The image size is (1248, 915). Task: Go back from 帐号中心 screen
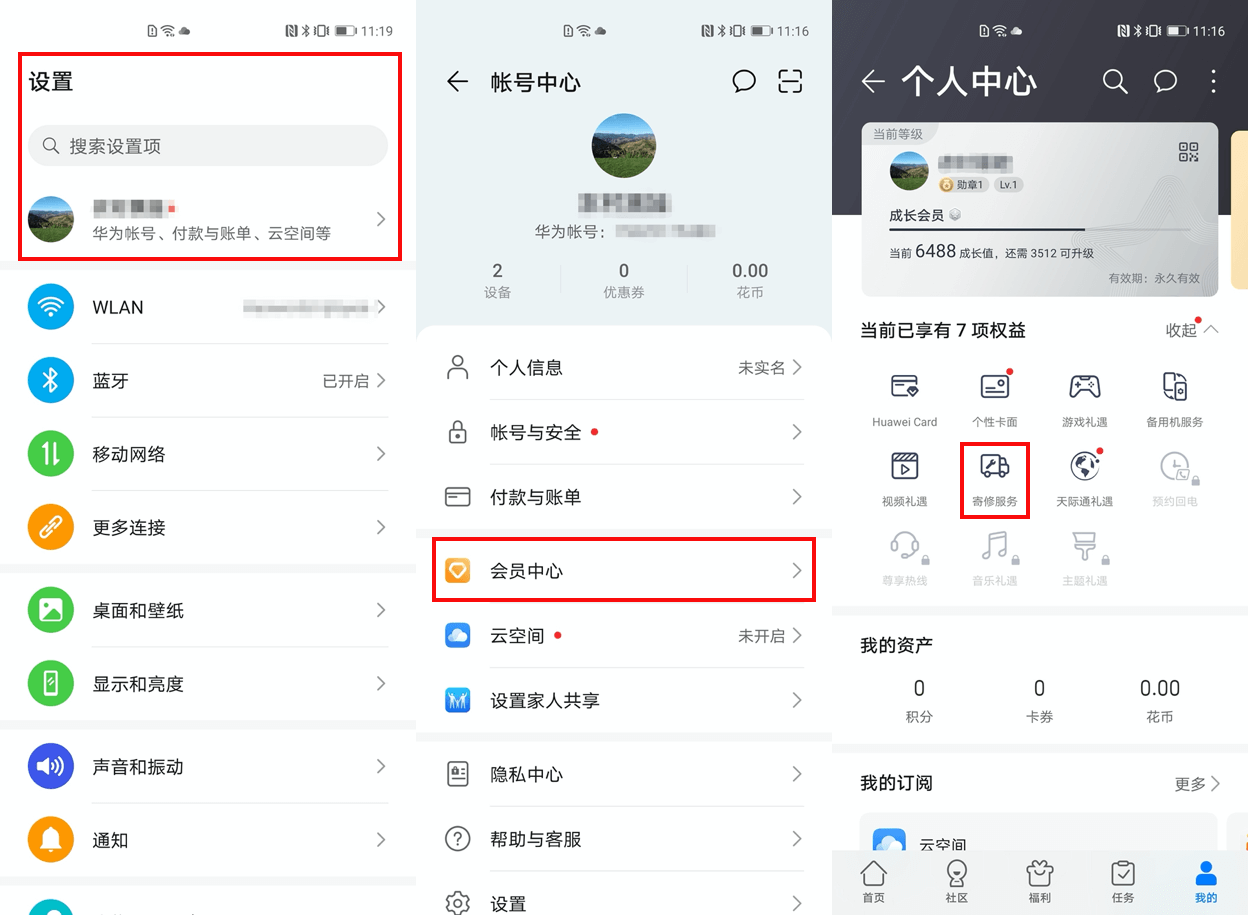click(x=458, y=82)
